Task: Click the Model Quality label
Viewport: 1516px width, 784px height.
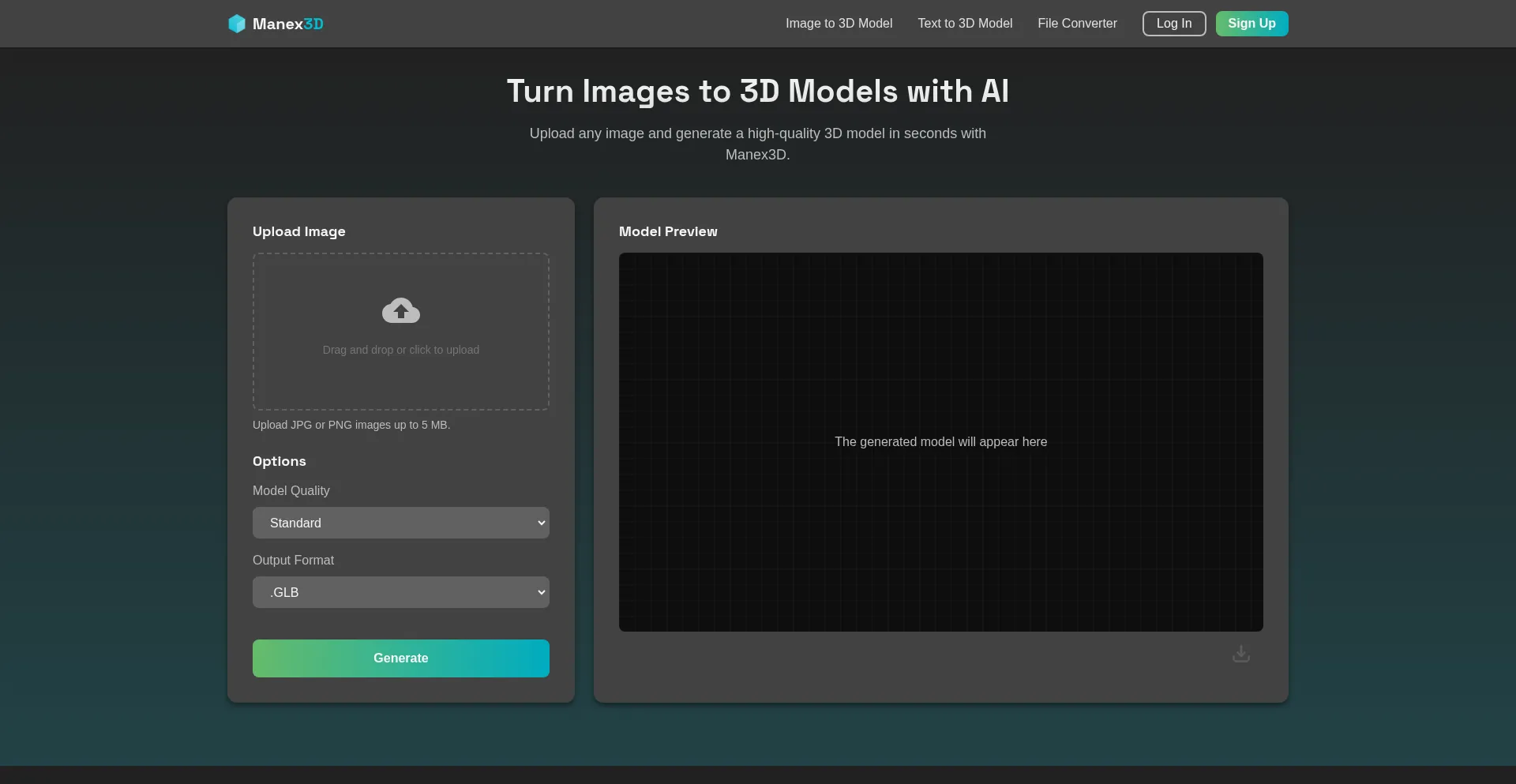Action: (291, 490)
